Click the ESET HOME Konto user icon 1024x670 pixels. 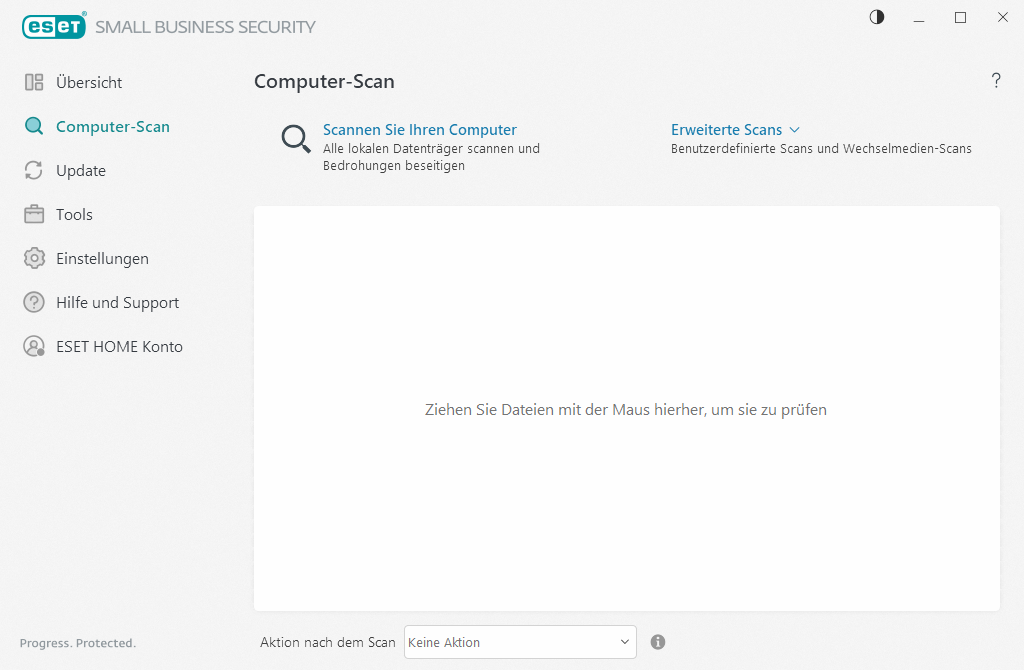click(x=34, y=346)
